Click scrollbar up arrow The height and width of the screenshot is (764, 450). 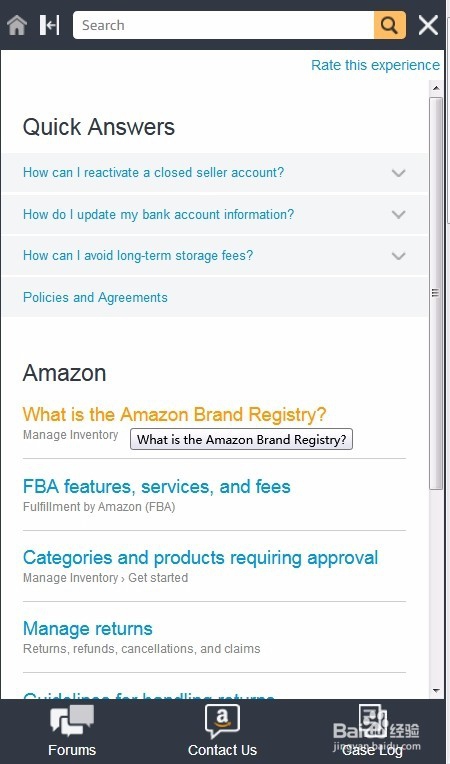[436, 88]
